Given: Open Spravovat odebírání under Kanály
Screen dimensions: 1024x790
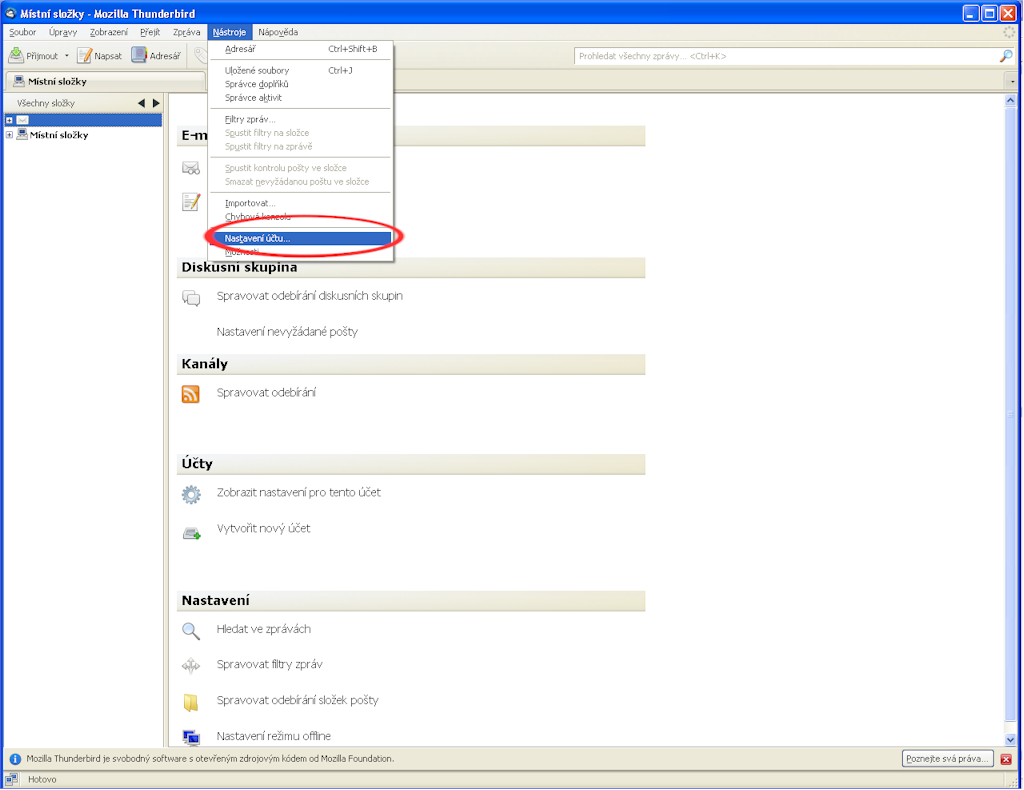Looking at the screenshot, I should click(266, 392).
